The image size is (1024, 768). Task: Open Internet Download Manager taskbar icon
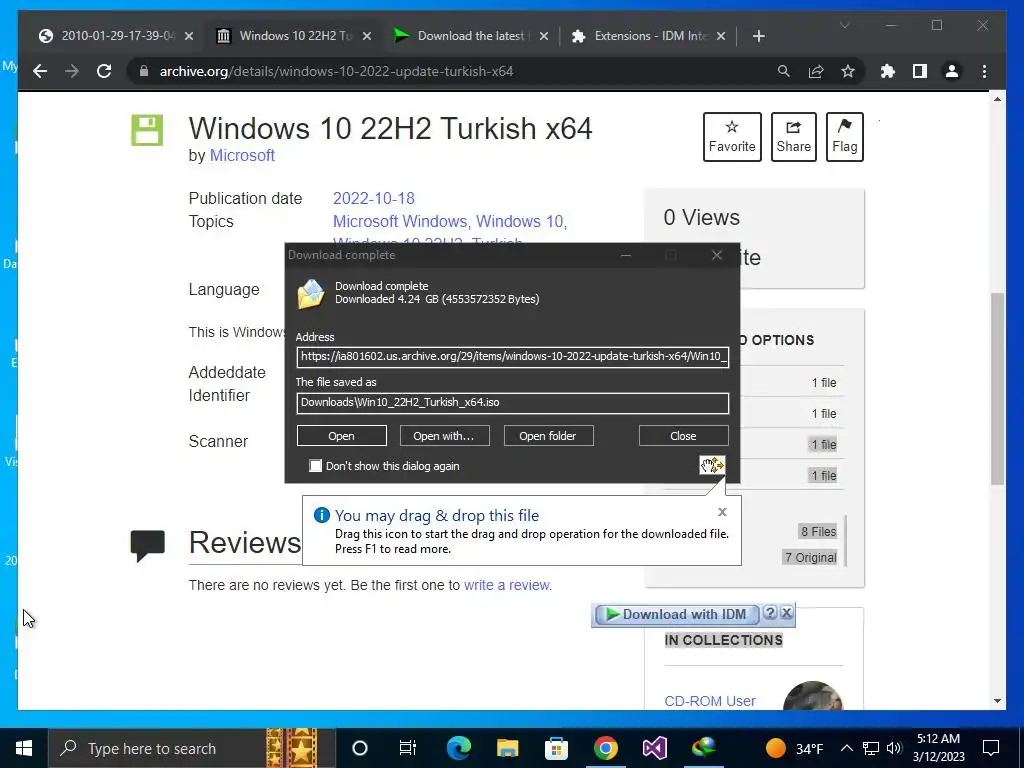click(x=703, y=748)
